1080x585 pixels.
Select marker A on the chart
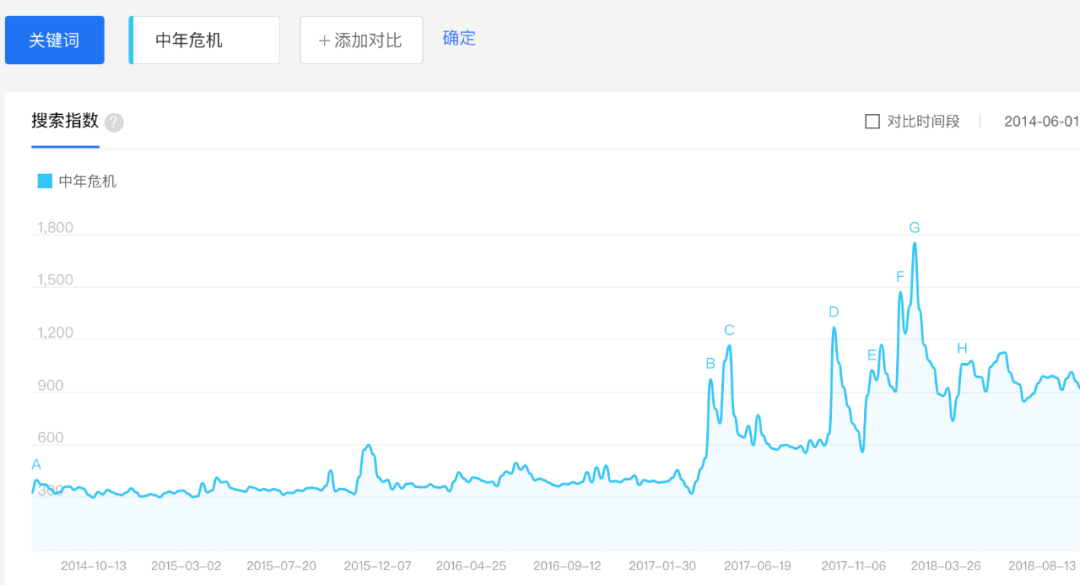click(37, 465)
